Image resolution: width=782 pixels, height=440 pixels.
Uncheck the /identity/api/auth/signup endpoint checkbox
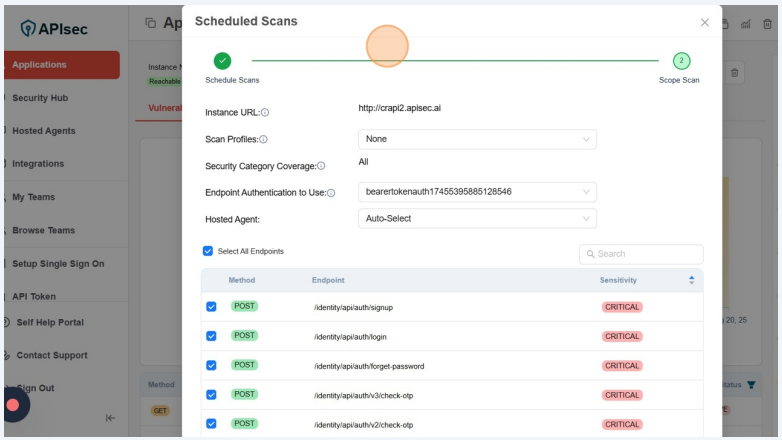coord(211,307)
